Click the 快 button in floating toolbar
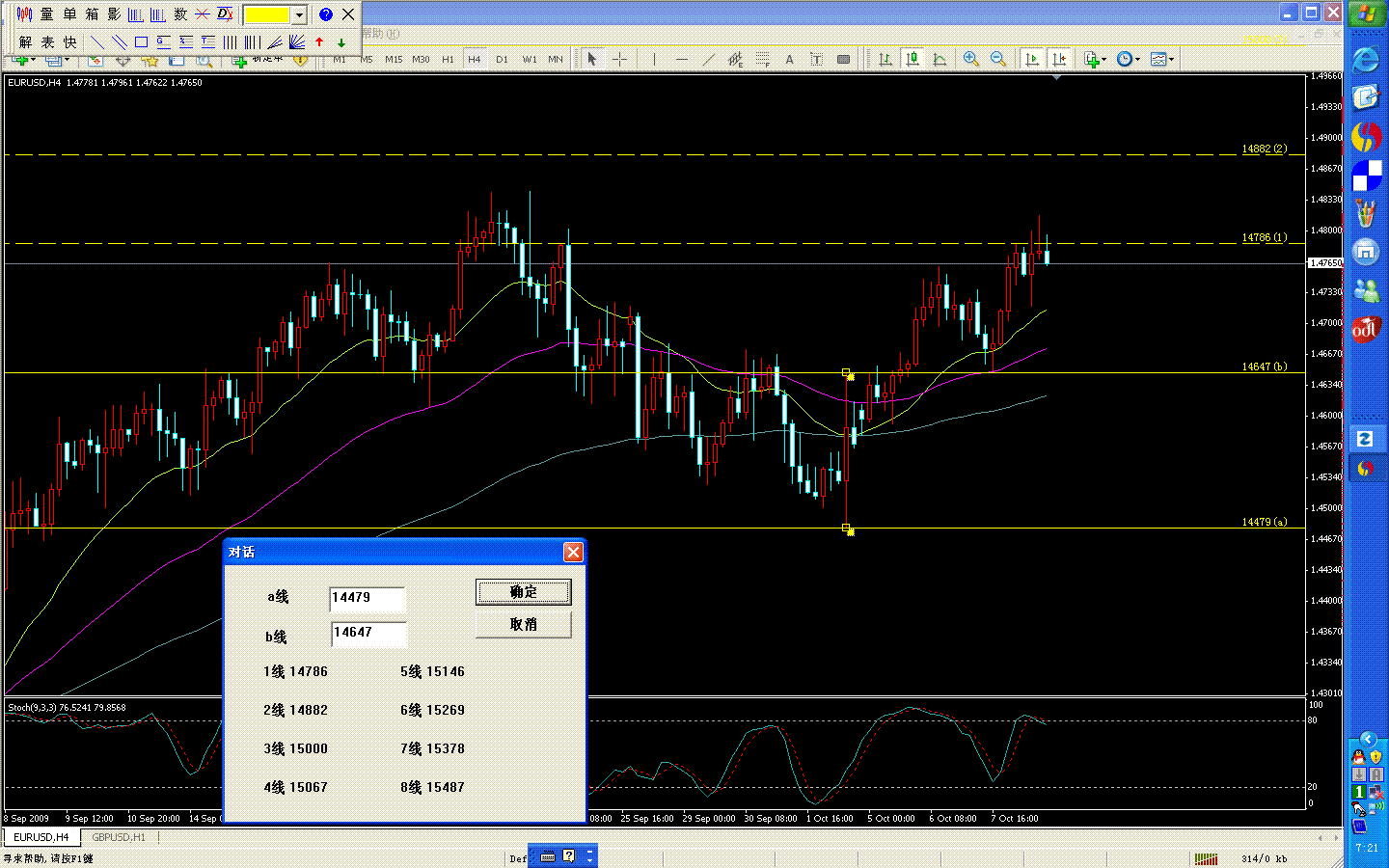 pos(69,42)
